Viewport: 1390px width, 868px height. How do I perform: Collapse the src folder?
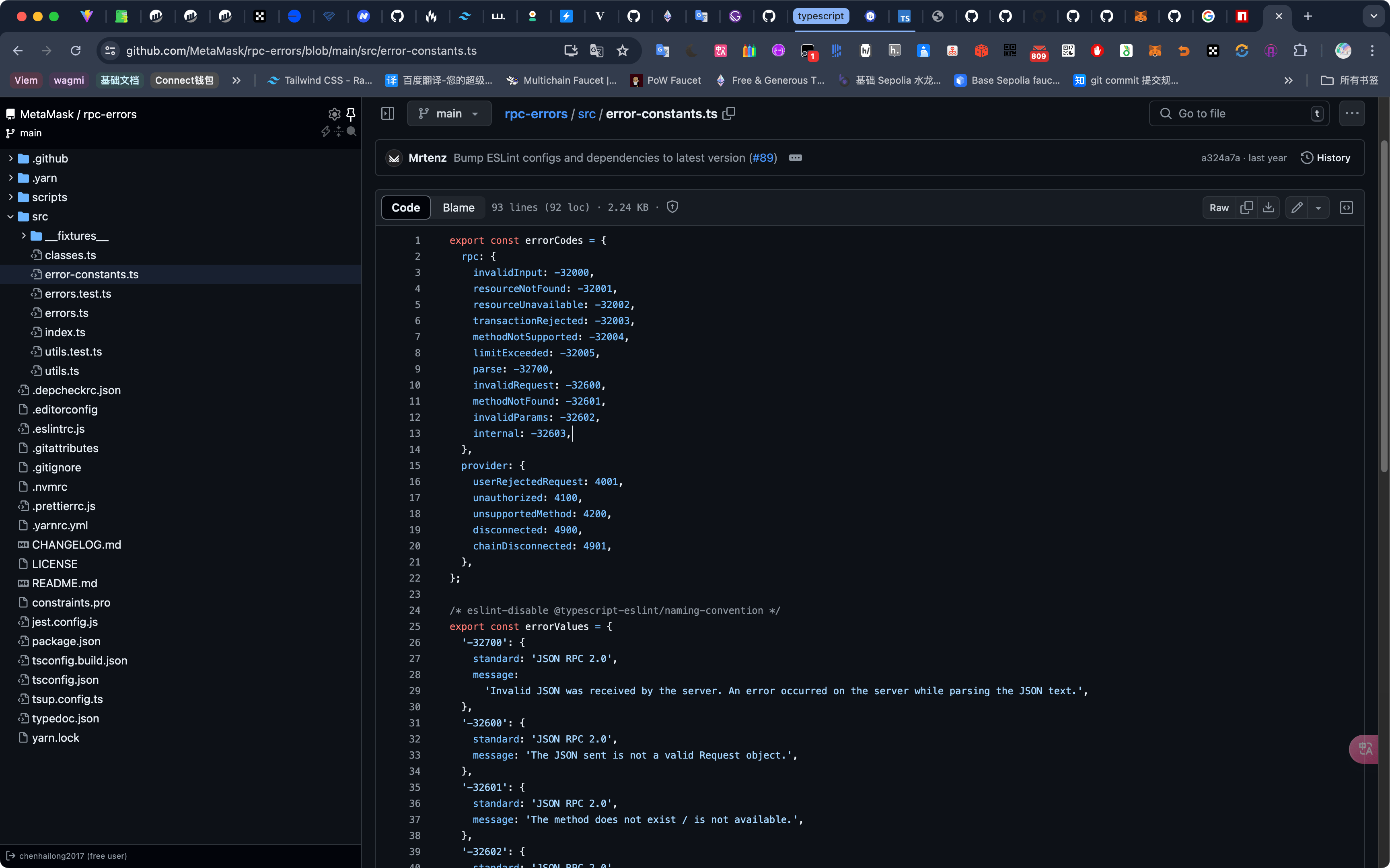point(10,216)
